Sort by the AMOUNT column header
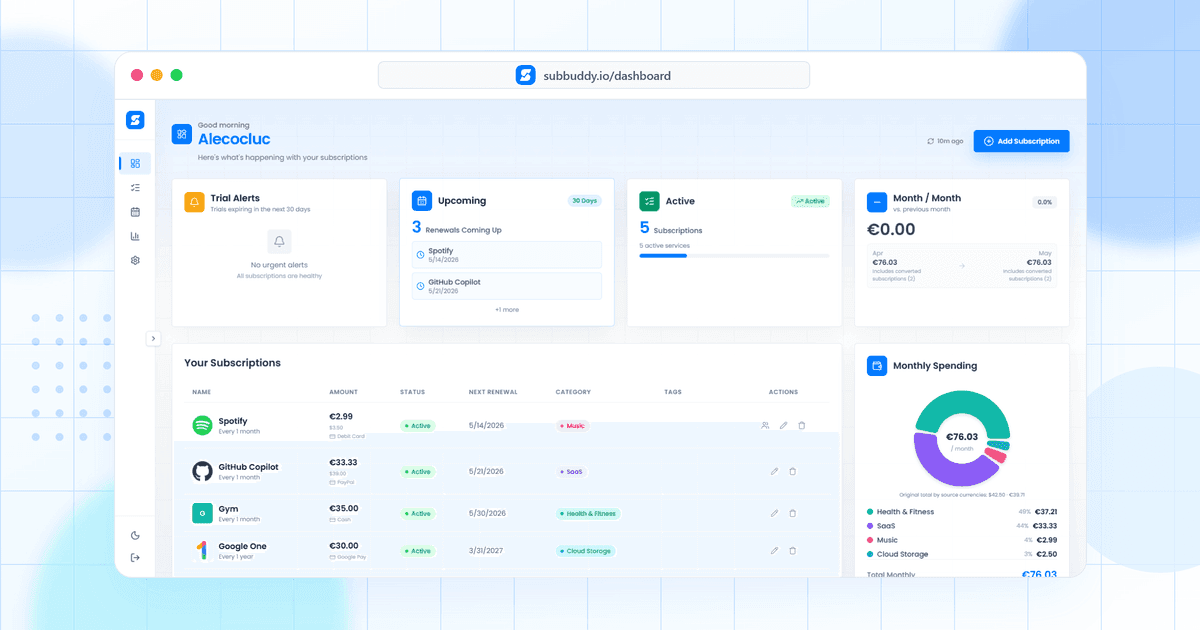The height and width of the screenshot is (630, 1200). pos(343,392)
